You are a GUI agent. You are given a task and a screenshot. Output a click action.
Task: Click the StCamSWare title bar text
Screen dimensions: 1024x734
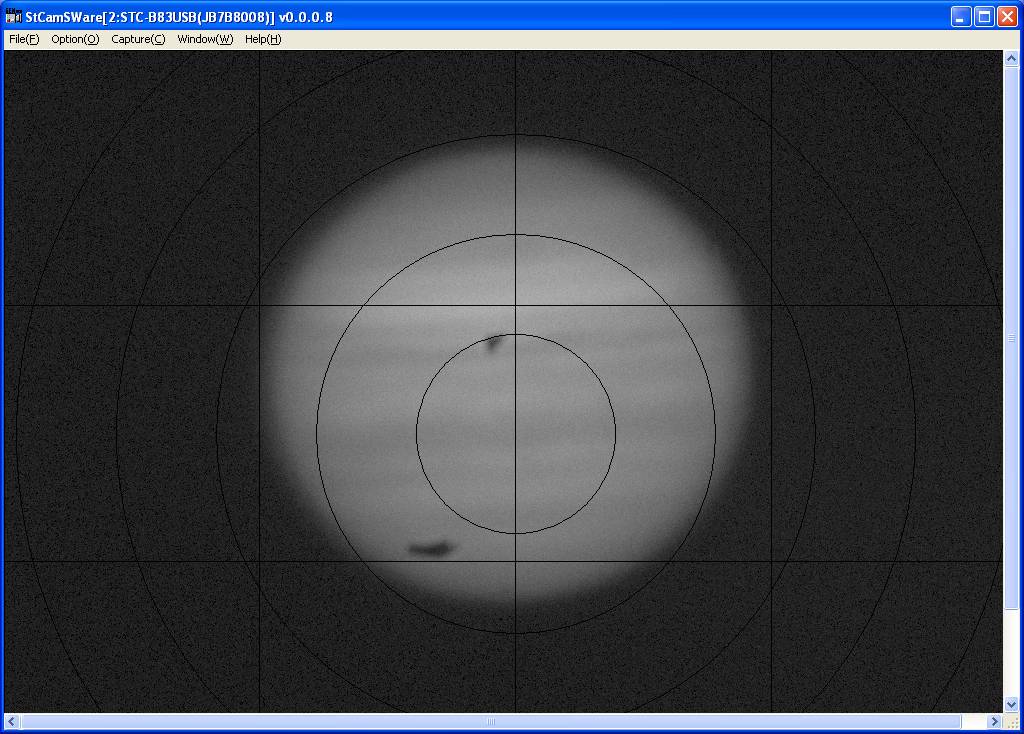179,17
